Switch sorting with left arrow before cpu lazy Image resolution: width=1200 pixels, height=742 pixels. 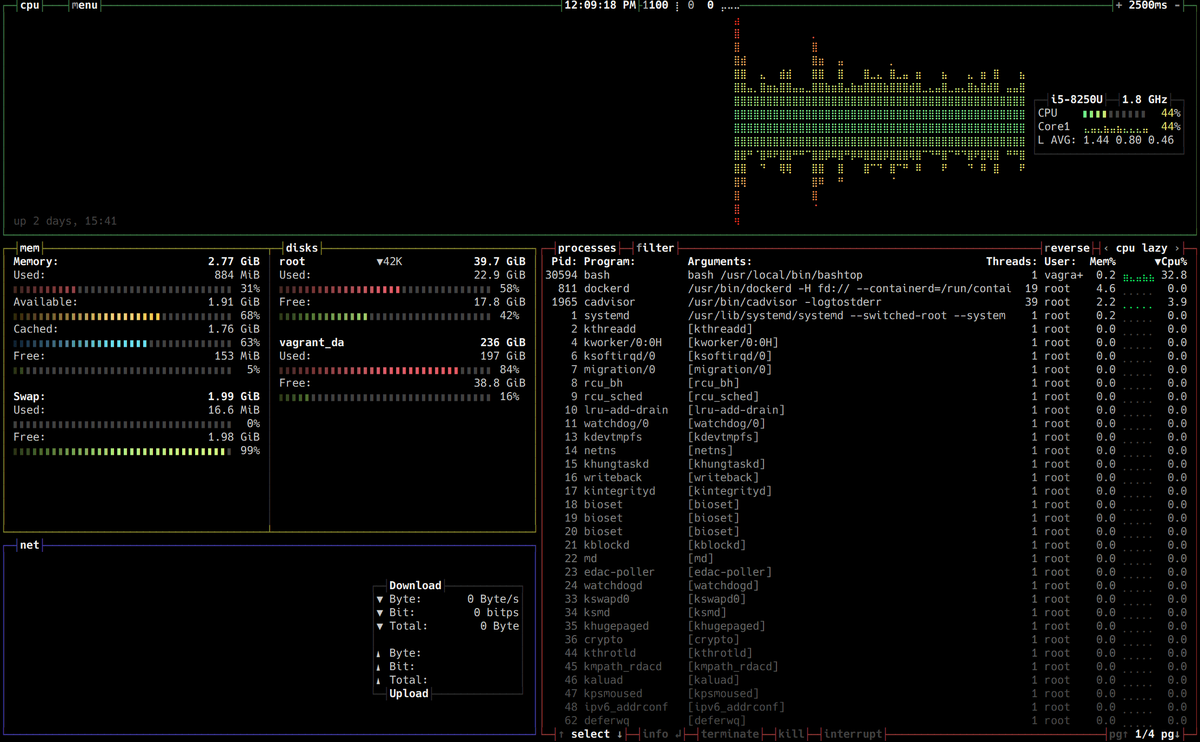tap(1105, 248)
